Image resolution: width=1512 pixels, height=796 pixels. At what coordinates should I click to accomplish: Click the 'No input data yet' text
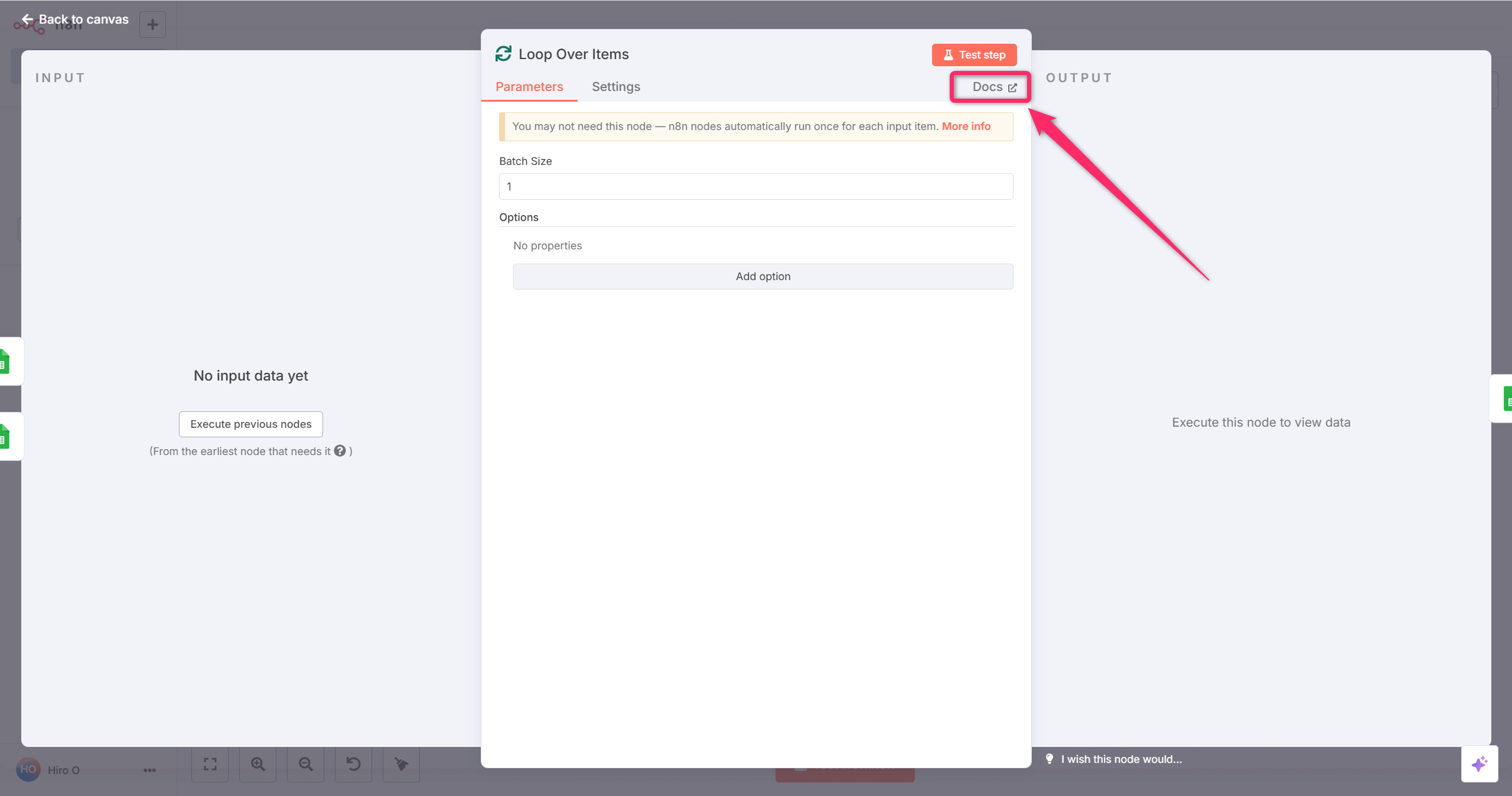pos(251,376)
